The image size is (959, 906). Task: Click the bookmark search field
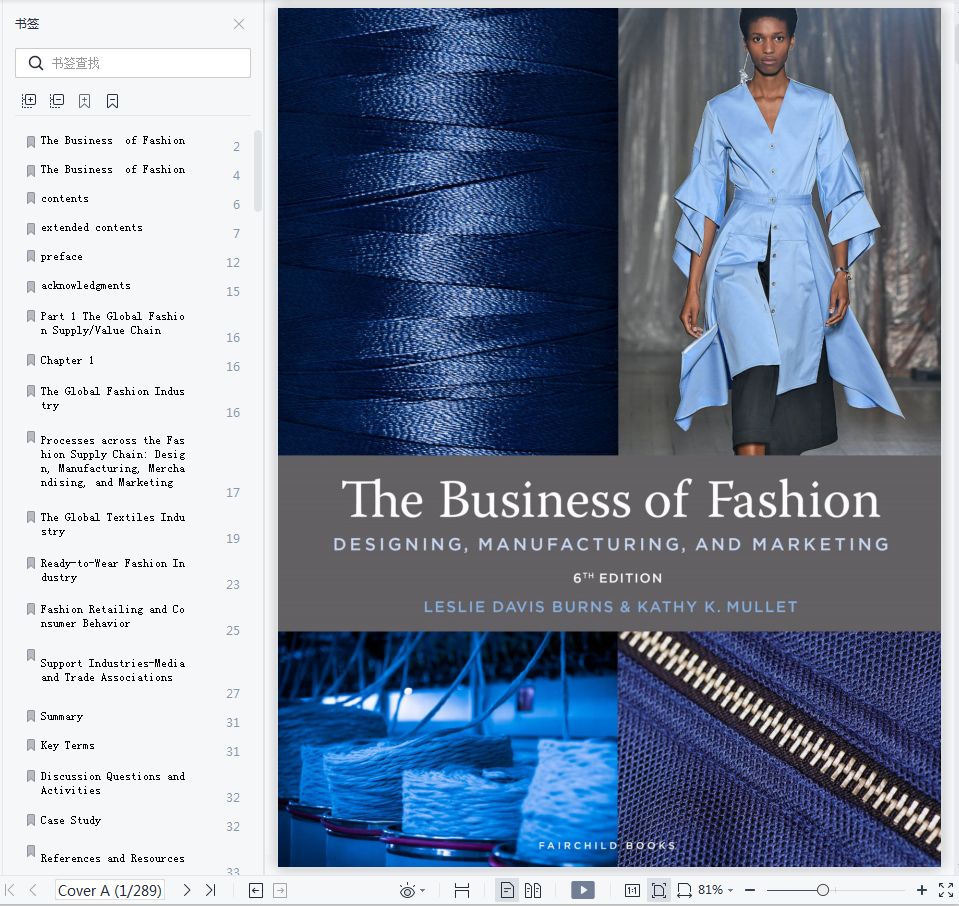pos(133,63)
